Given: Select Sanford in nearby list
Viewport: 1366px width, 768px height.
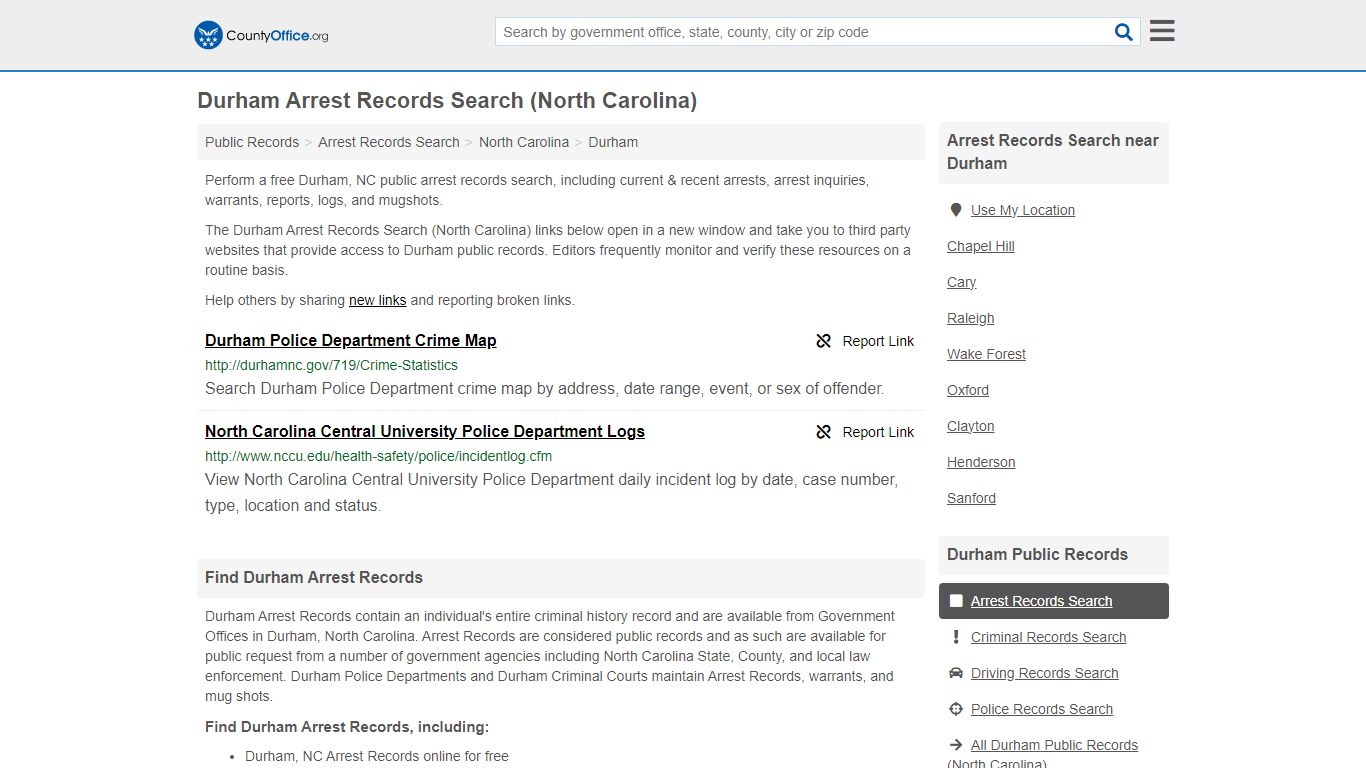Looking at the screenshot, I should 972,498.
